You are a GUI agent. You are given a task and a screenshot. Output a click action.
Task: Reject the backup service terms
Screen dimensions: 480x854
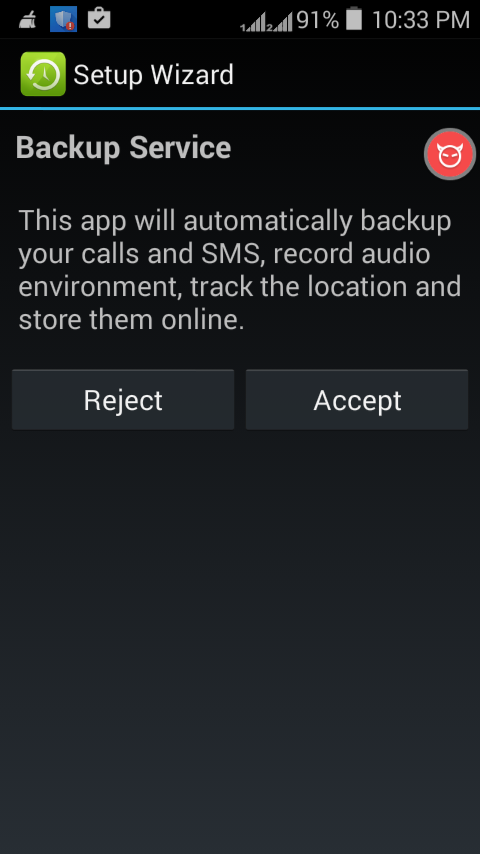[123, 400]
